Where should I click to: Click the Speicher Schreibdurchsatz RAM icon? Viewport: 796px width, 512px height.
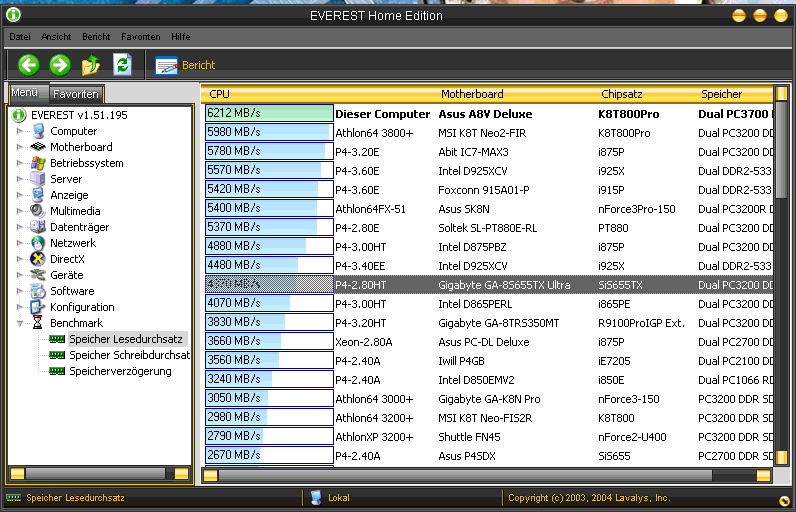(57, 355)
